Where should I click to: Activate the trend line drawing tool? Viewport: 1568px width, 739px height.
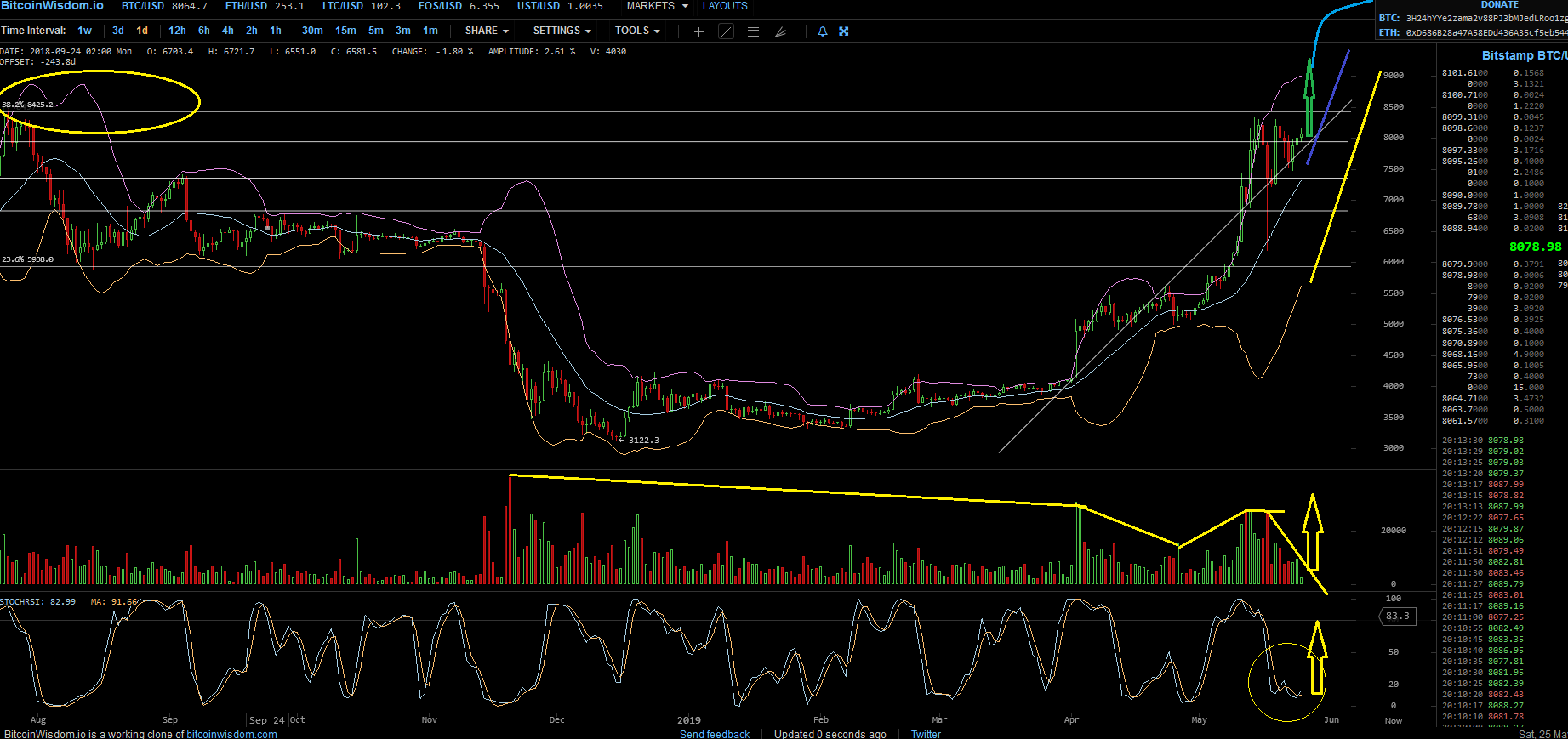coord(726,31)
